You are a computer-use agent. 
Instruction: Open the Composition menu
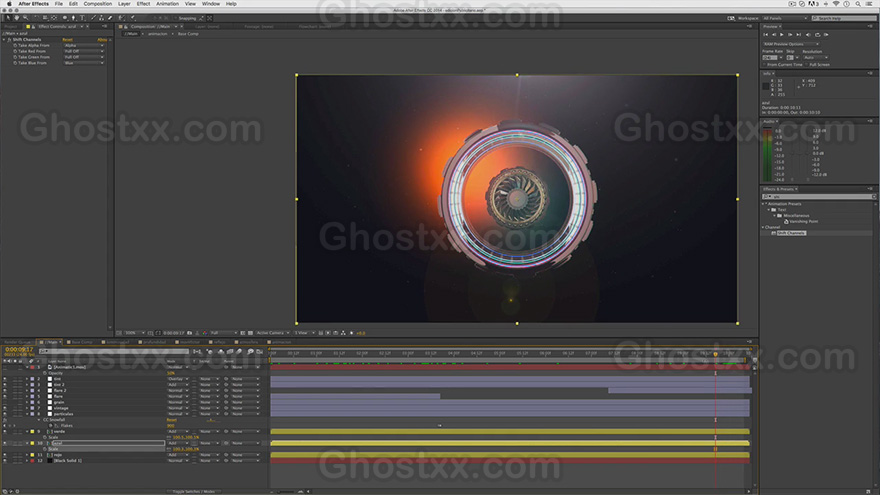98,4
